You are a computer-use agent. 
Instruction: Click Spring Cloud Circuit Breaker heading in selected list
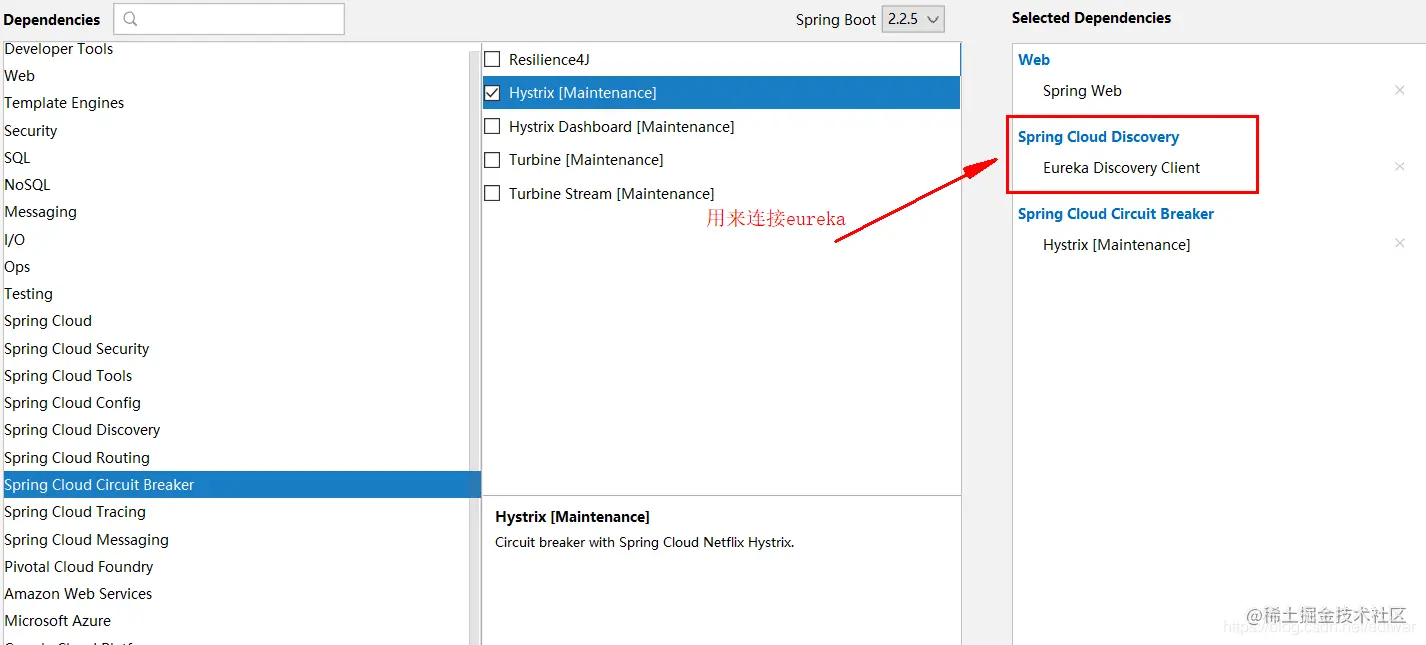pos(1116,214)
